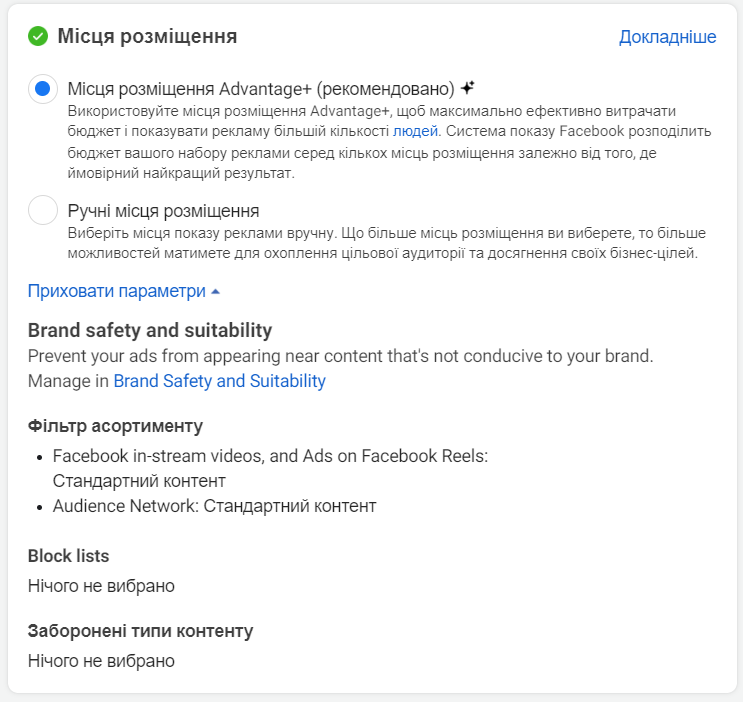Click the 'Block lists' heading
This screenshot has width=743, height=702.
tap(69, 556)
